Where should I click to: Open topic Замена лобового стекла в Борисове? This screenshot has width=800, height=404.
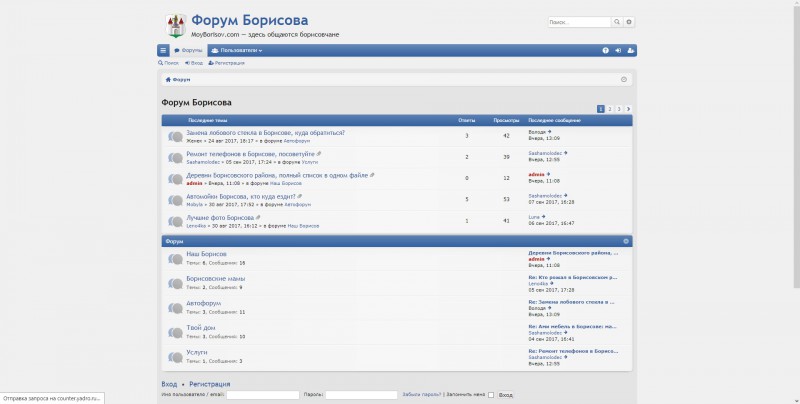point(265,133)
